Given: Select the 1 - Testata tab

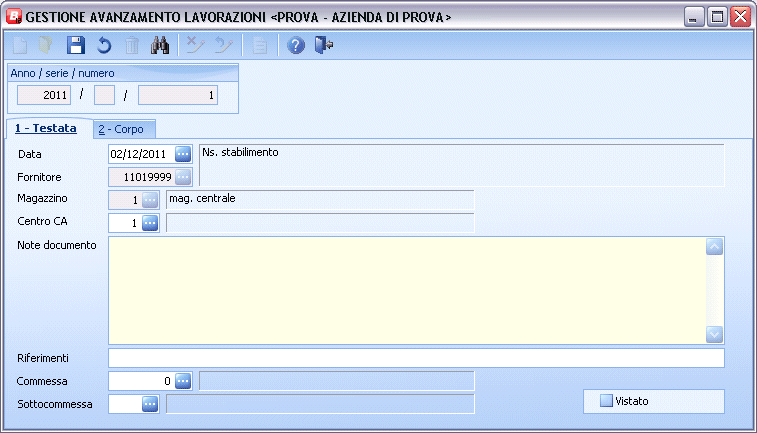Looking at the screenshot, I should click(46, 128).
